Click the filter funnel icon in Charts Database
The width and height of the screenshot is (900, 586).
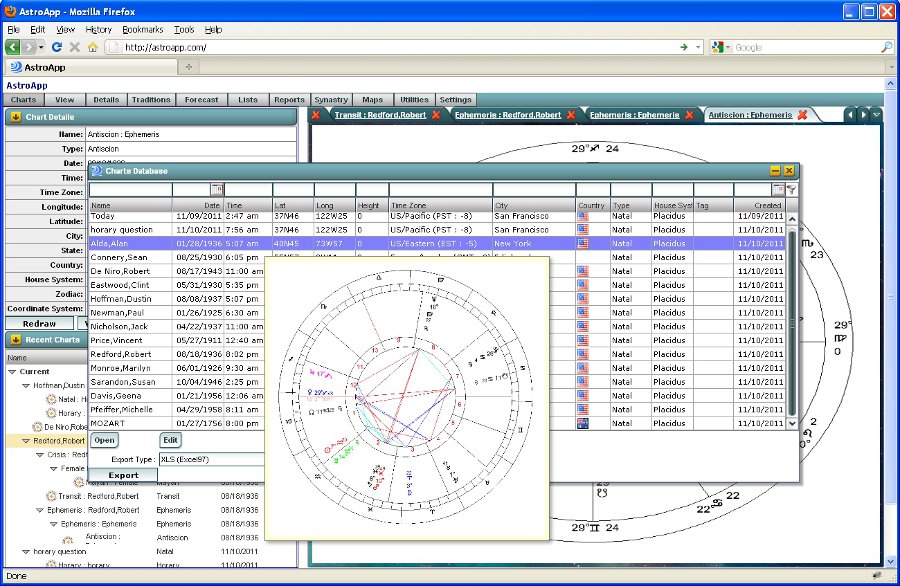pos(791,189)
